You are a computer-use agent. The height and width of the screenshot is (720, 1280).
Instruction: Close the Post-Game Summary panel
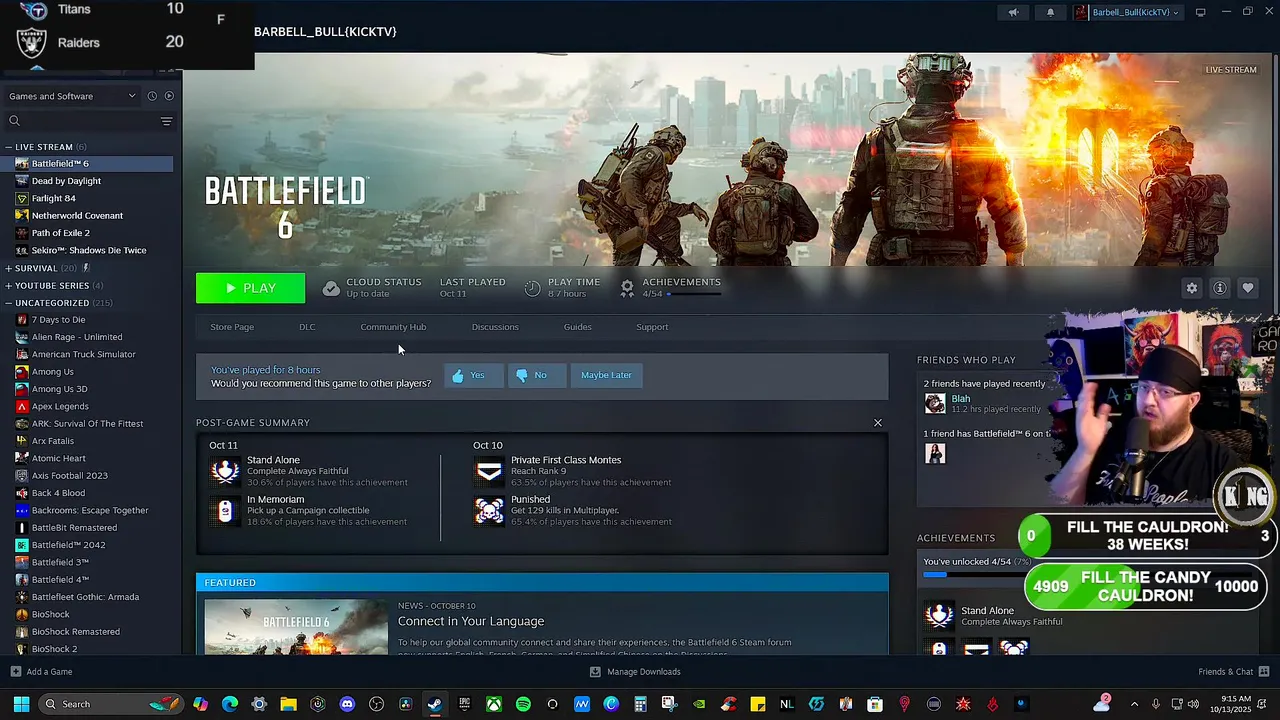click(x=878, y=423)
